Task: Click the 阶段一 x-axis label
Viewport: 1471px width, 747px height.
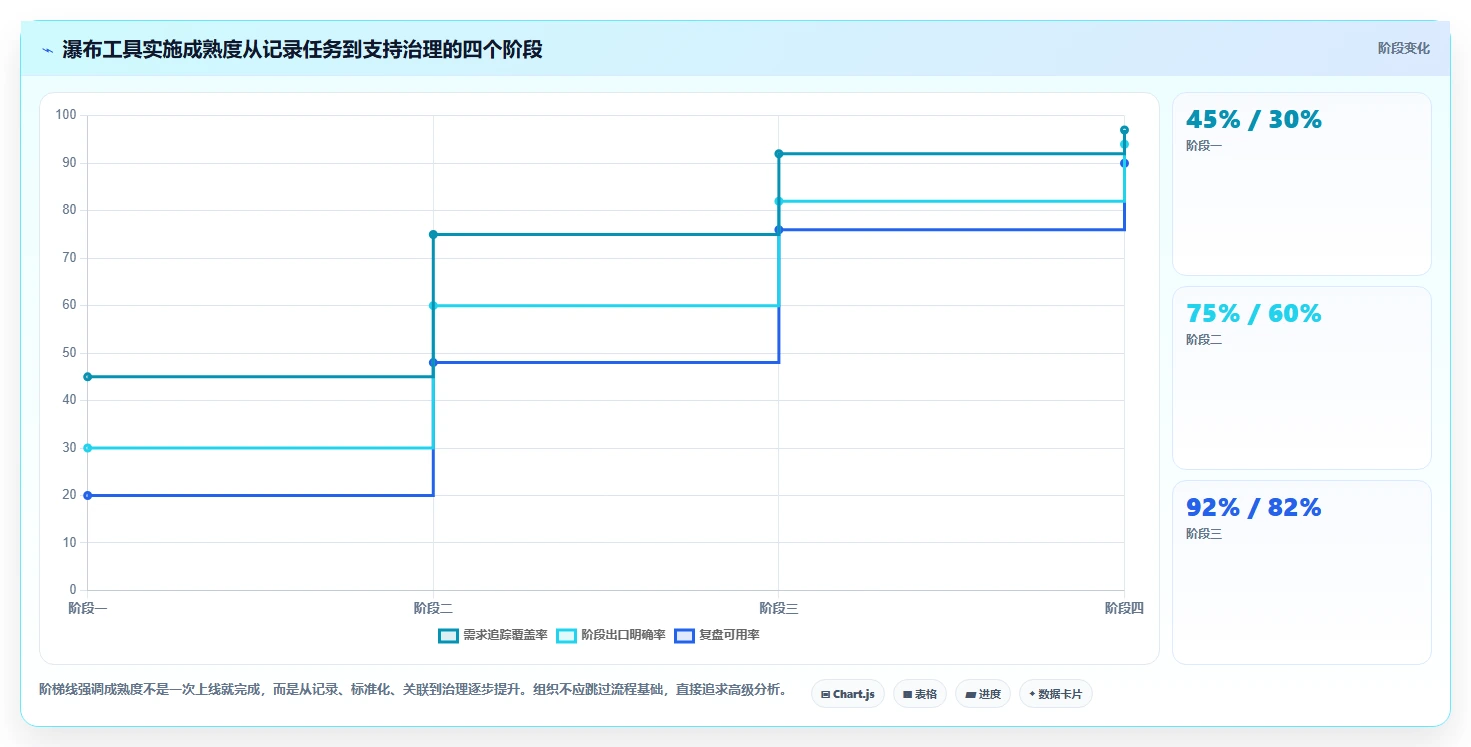Action: (x=88, y=608)
